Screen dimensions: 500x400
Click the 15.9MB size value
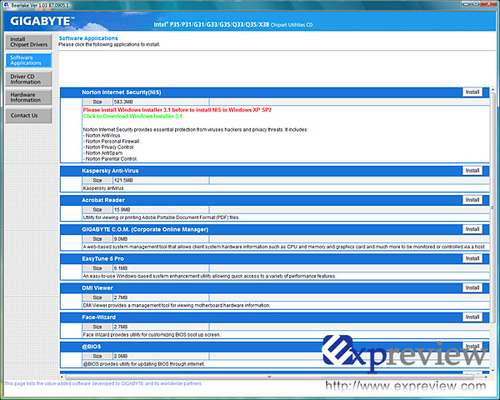[122, 210]
